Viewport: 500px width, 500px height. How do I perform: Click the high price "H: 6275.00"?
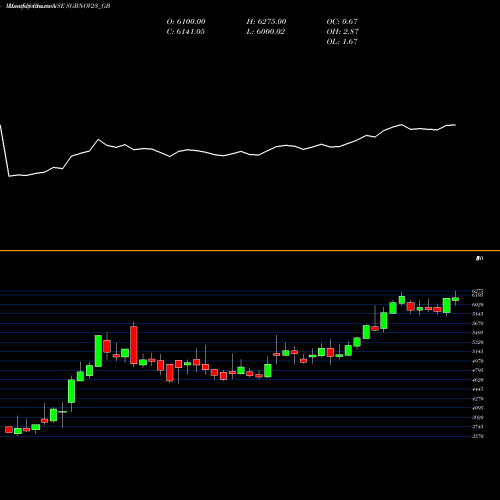266,22
